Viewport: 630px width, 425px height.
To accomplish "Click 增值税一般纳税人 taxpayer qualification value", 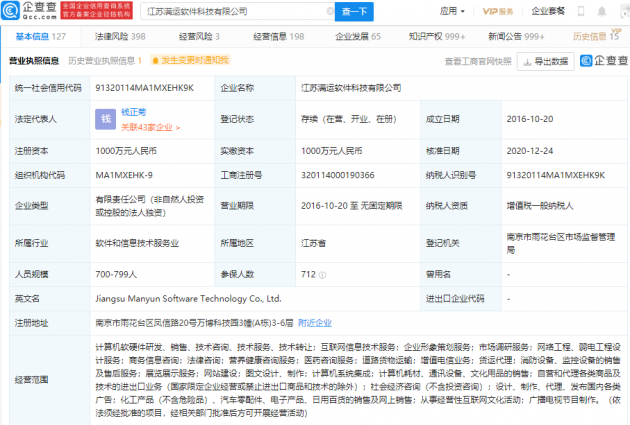I will (540, 206).
